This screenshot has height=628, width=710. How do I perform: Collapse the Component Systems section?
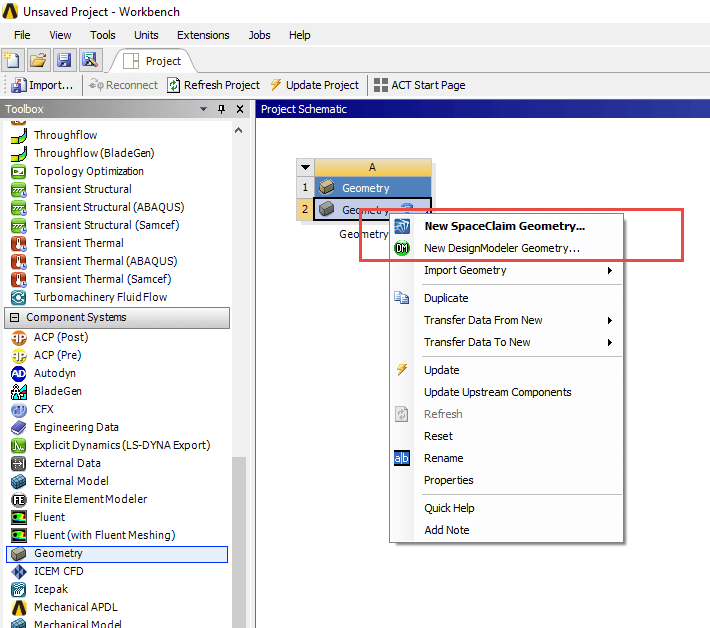click(x=14, y=317)
